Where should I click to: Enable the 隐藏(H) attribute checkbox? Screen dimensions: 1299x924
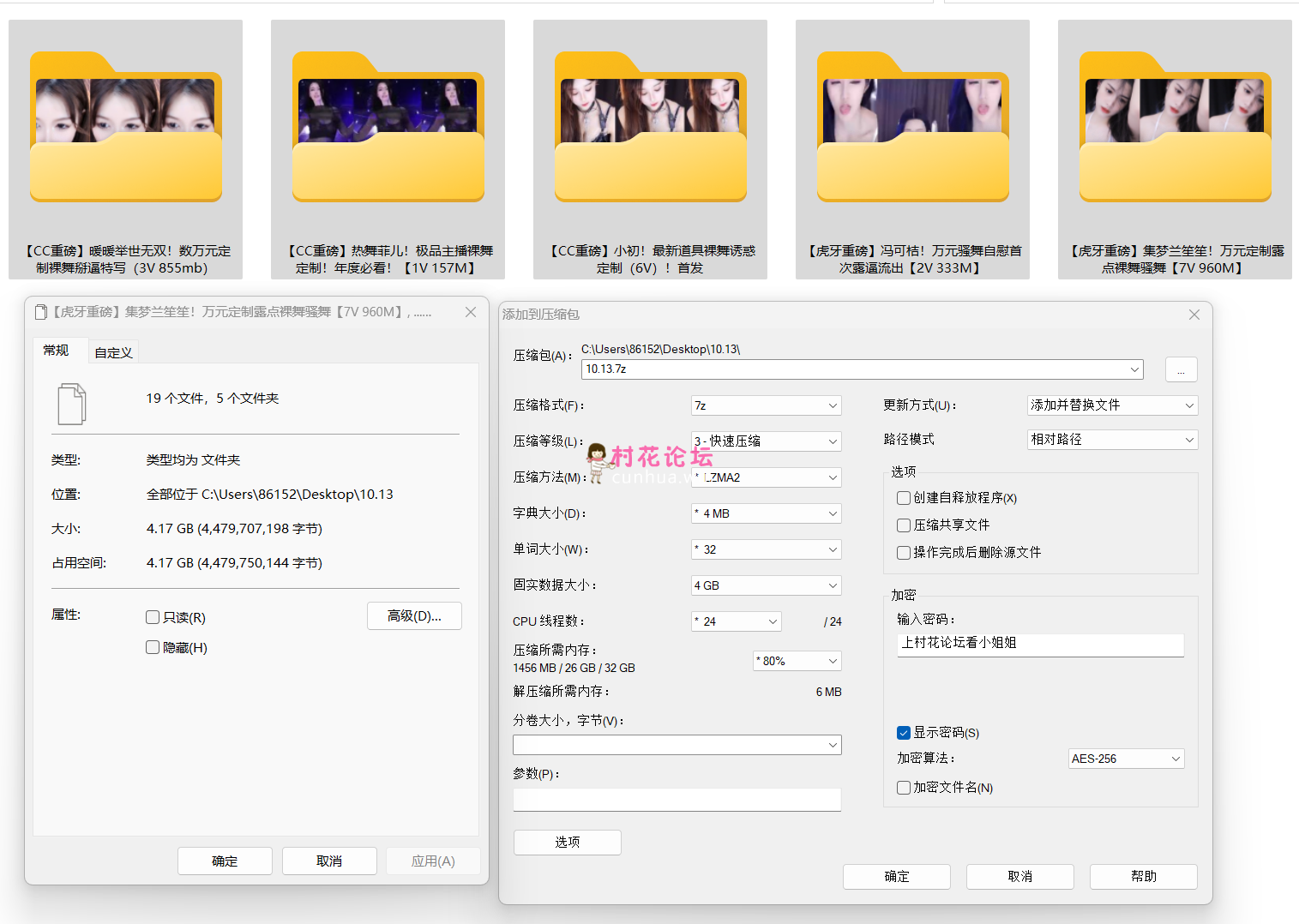153,647
